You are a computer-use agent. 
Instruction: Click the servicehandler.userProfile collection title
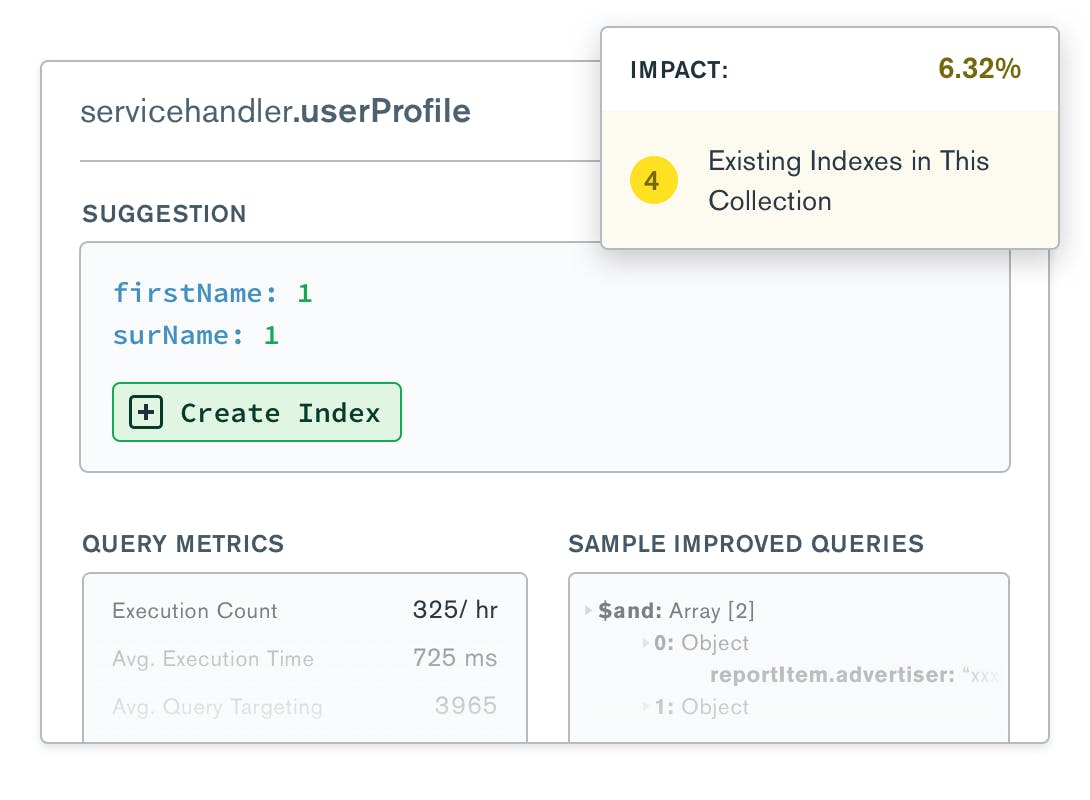point(275,111)
